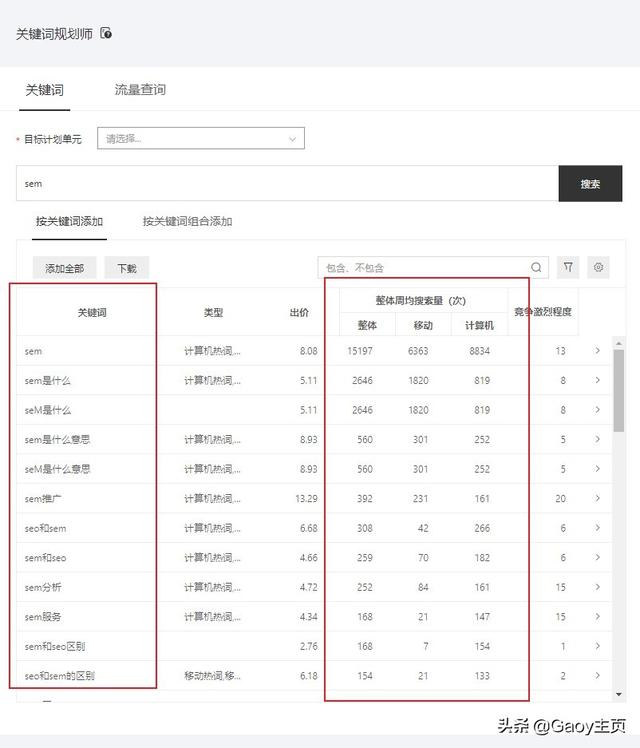Click the black 搜索 button
640x748 pixels.
point(590,184)
